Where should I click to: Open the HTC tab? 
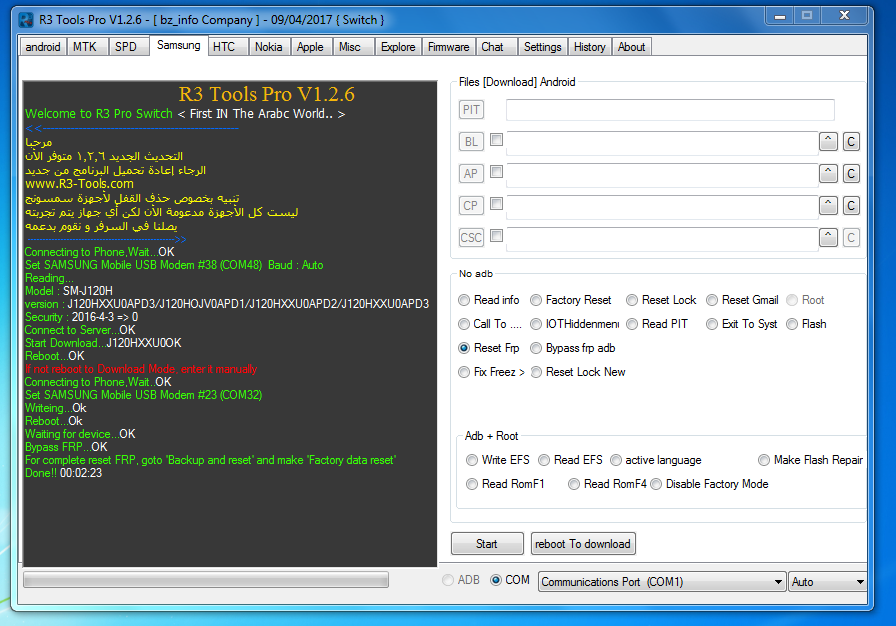(x=228, y=47)
